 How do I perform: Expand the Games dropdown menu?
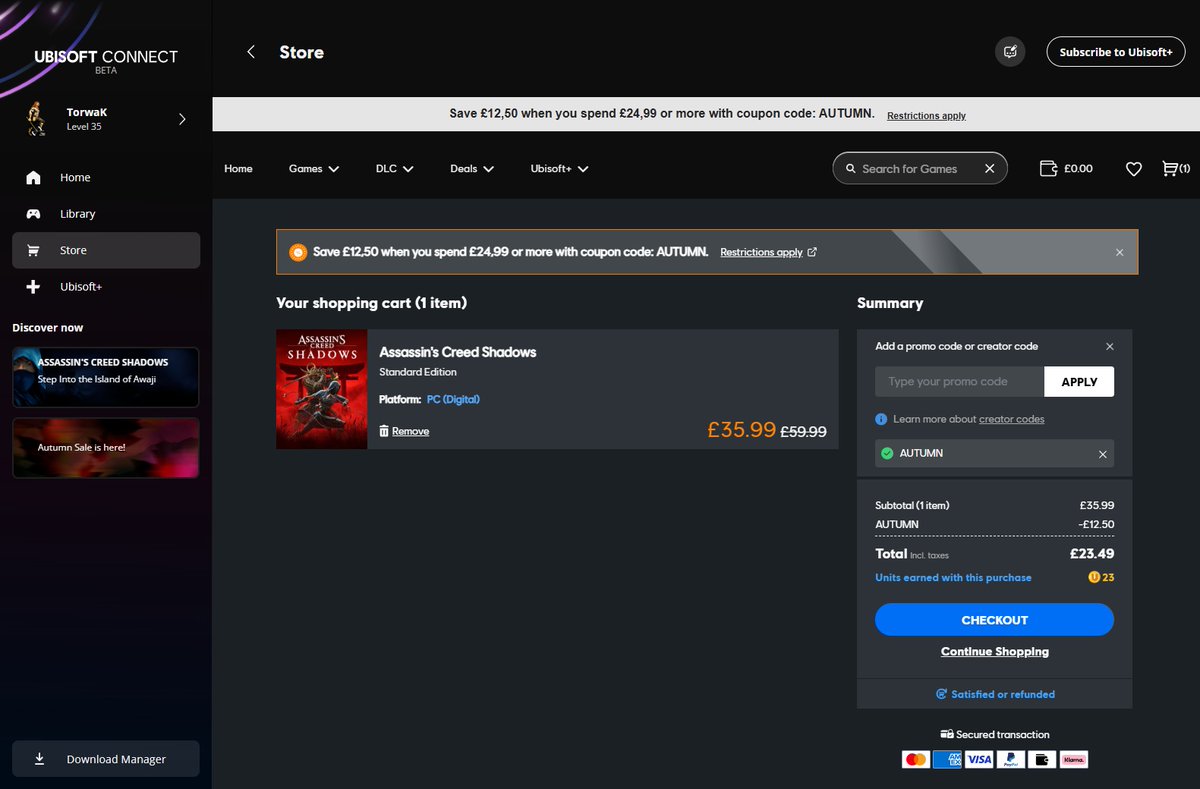314,169
